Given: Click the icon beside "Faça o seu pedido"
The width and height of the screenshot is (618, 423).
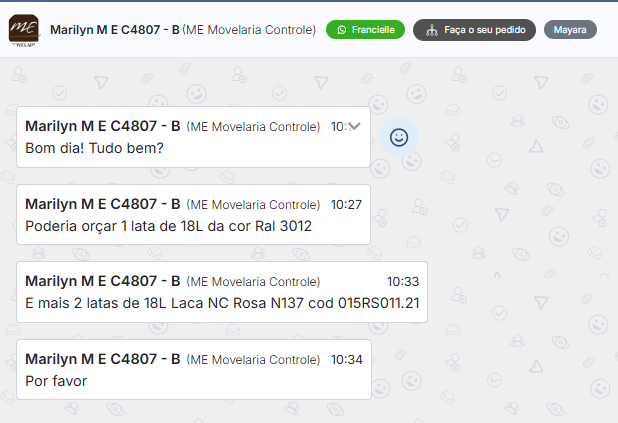Looking at the screenshot, I should pyautogui.click(x=431, y=30).
